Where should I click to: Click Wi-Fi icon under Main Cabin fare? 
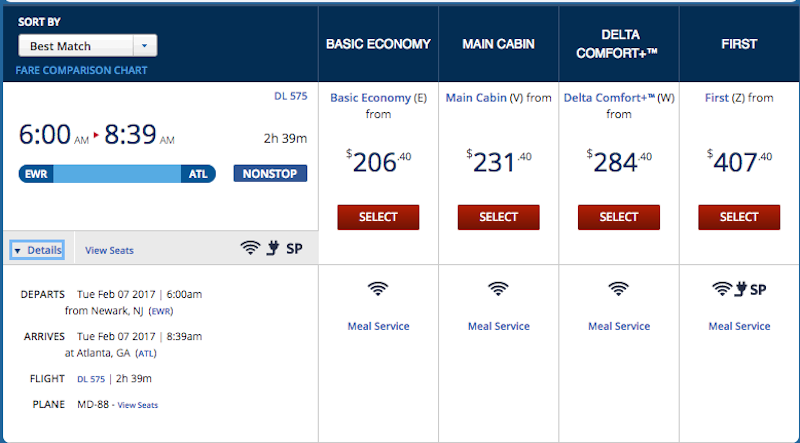click(498, 289)
